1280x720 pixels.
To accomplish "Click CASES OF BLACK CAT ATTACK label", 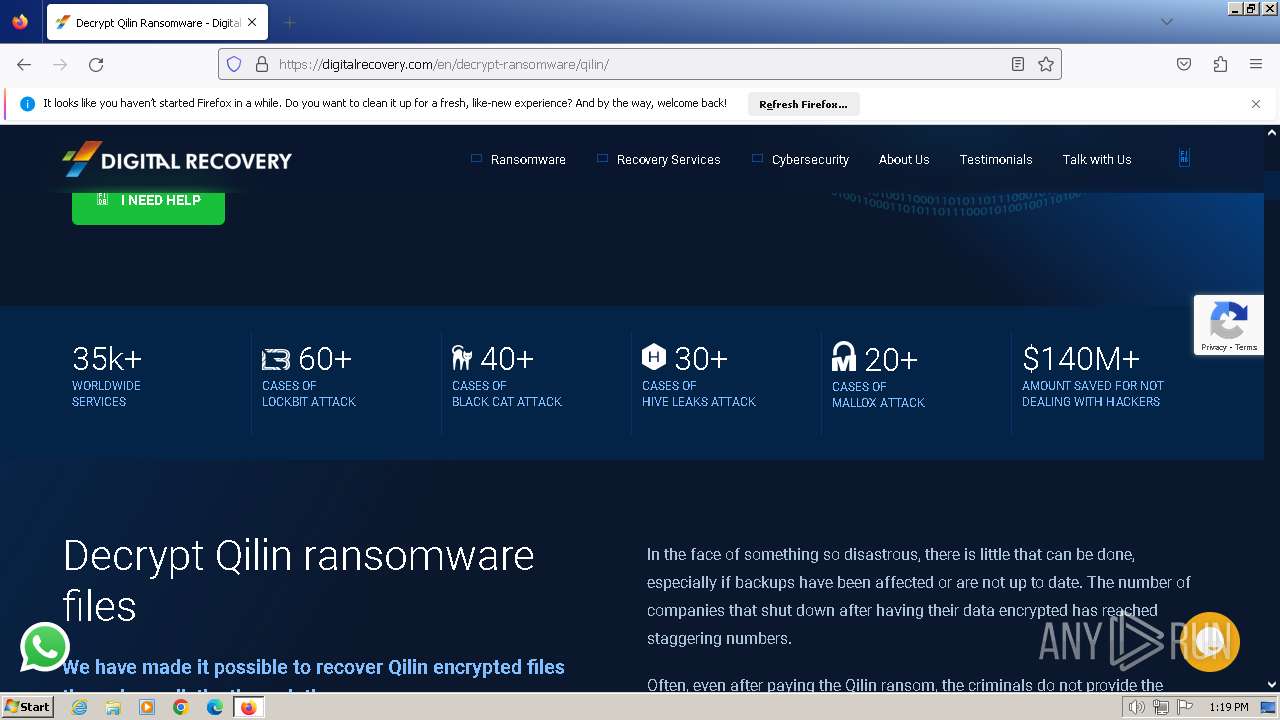I will tap(507, 394).
